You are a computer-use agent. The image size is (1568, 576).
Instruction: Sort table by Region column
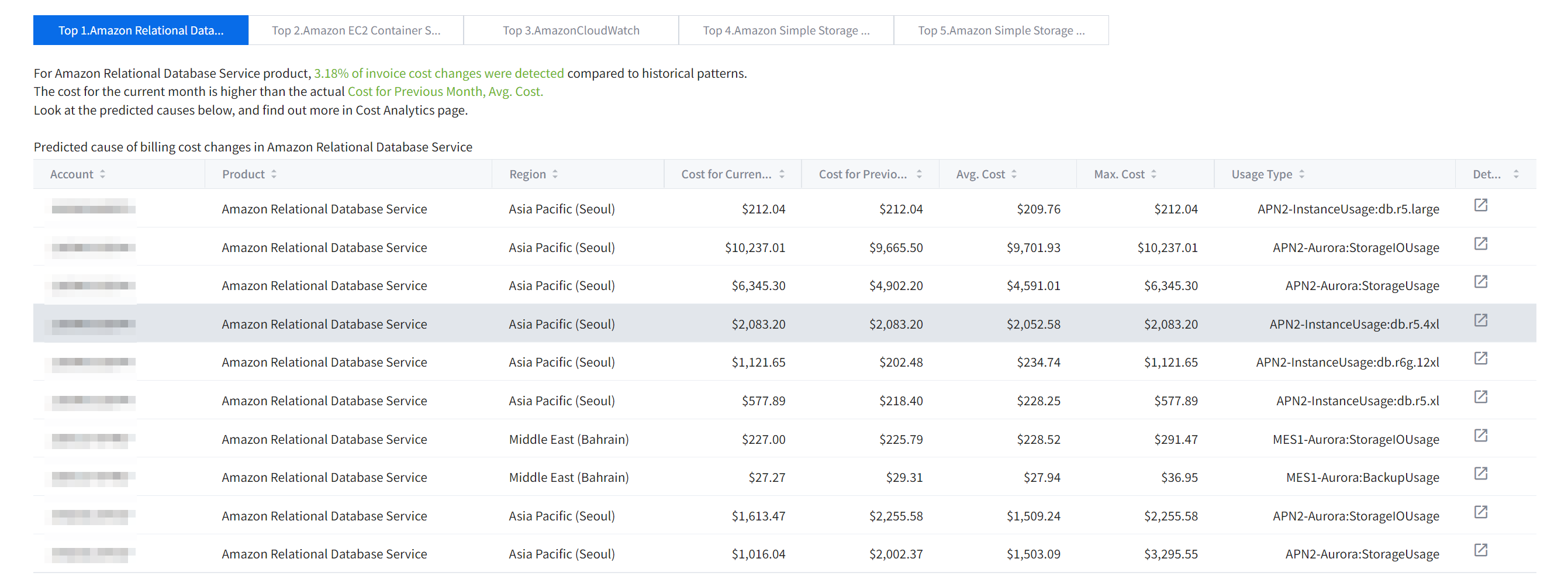click(554, 174)
